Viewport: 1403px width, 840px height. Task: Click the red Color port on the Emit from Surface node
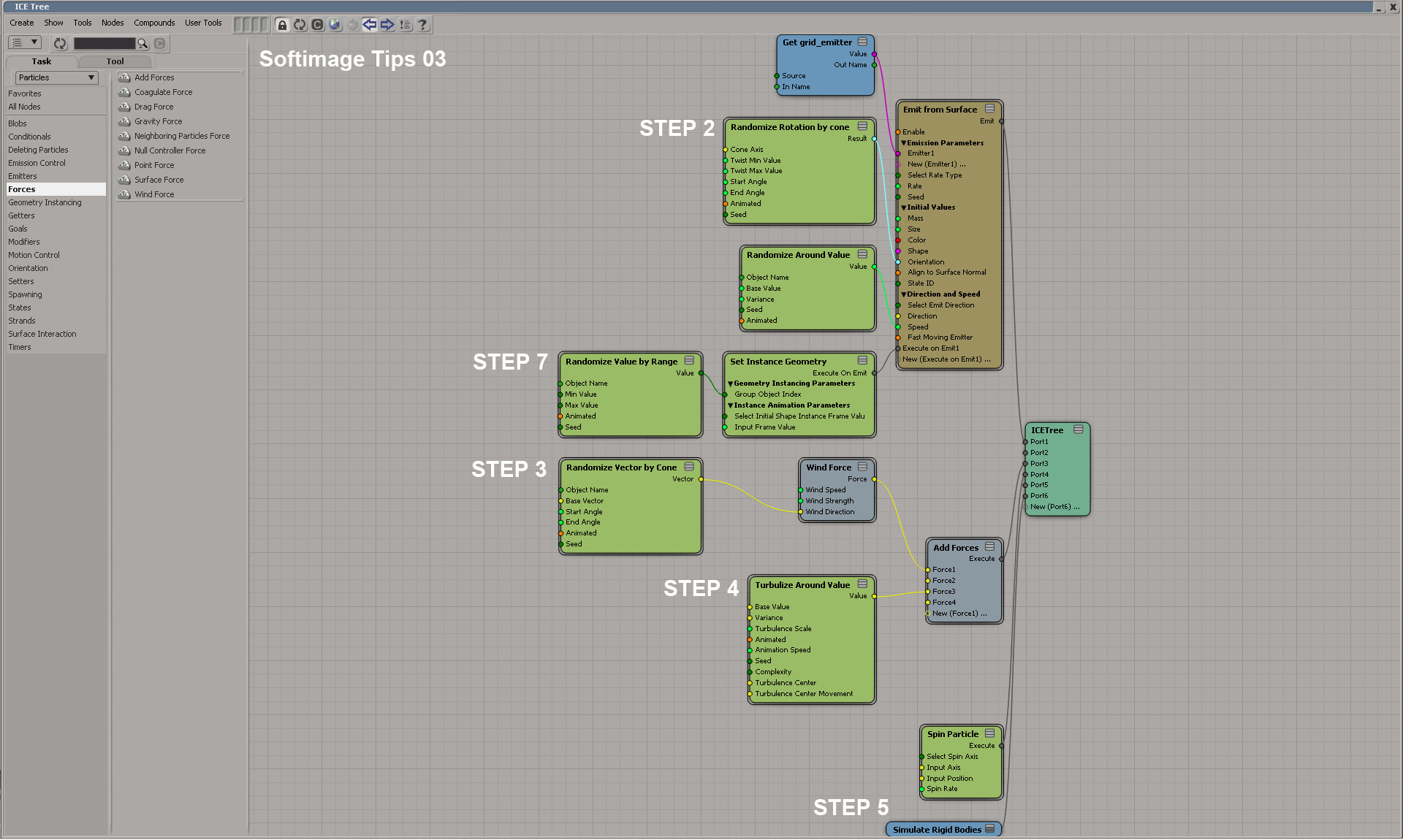898,240
